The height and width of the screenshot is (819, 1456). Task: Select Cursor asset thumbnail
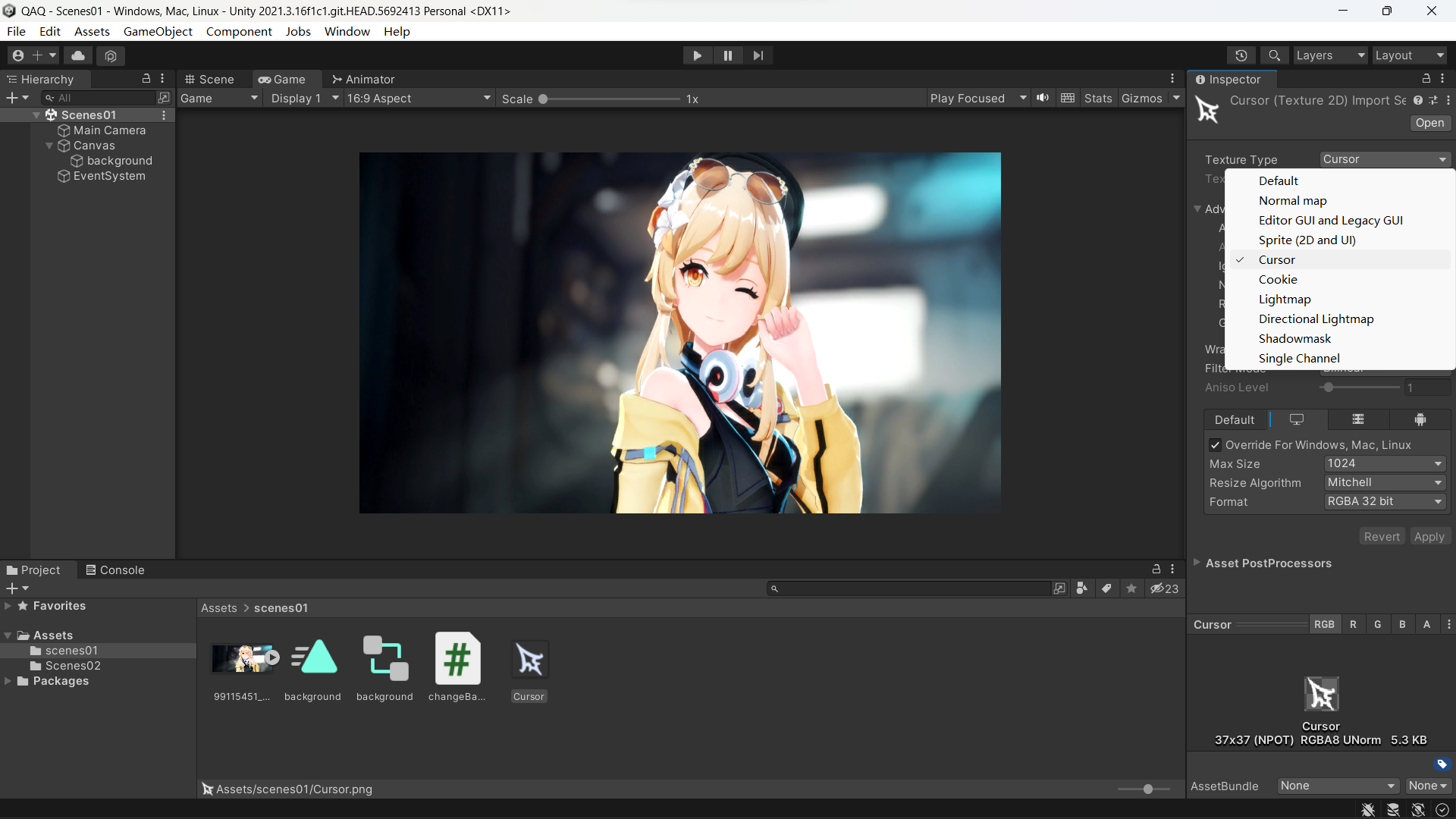point(529,659)
